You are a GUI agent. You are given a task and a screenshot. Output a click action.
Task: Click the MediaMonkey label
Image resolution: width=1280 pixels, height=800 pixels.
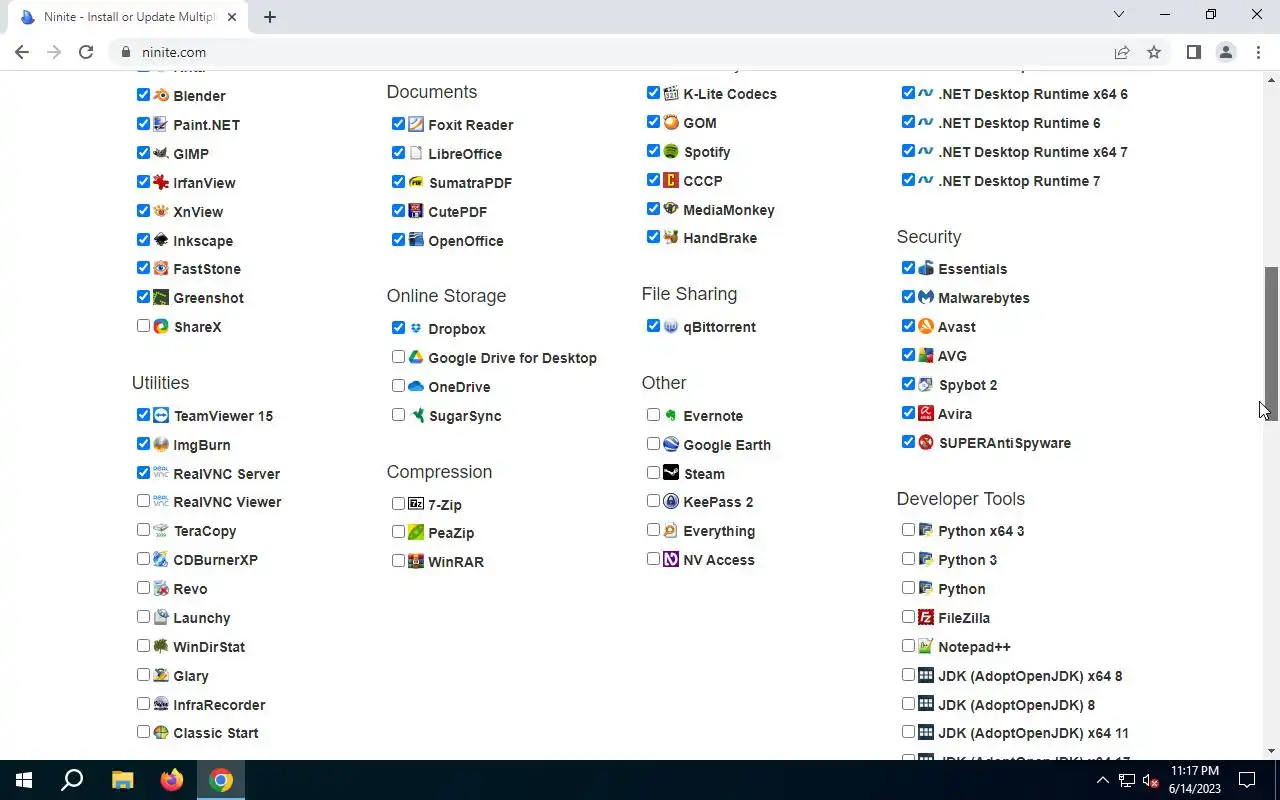coord(729,210)
